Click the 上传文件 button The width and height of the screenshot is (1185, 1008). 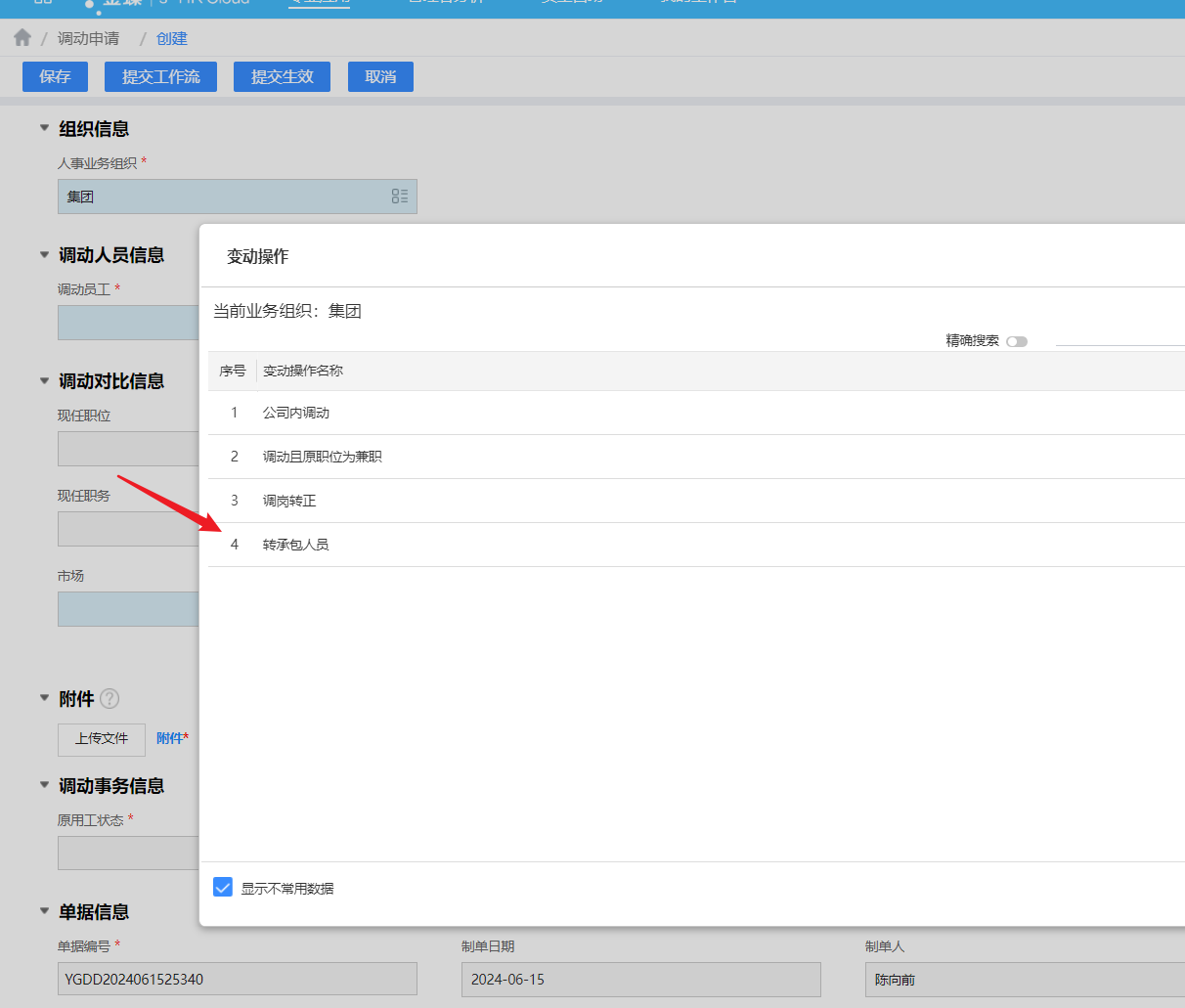[x=102, y=739]
